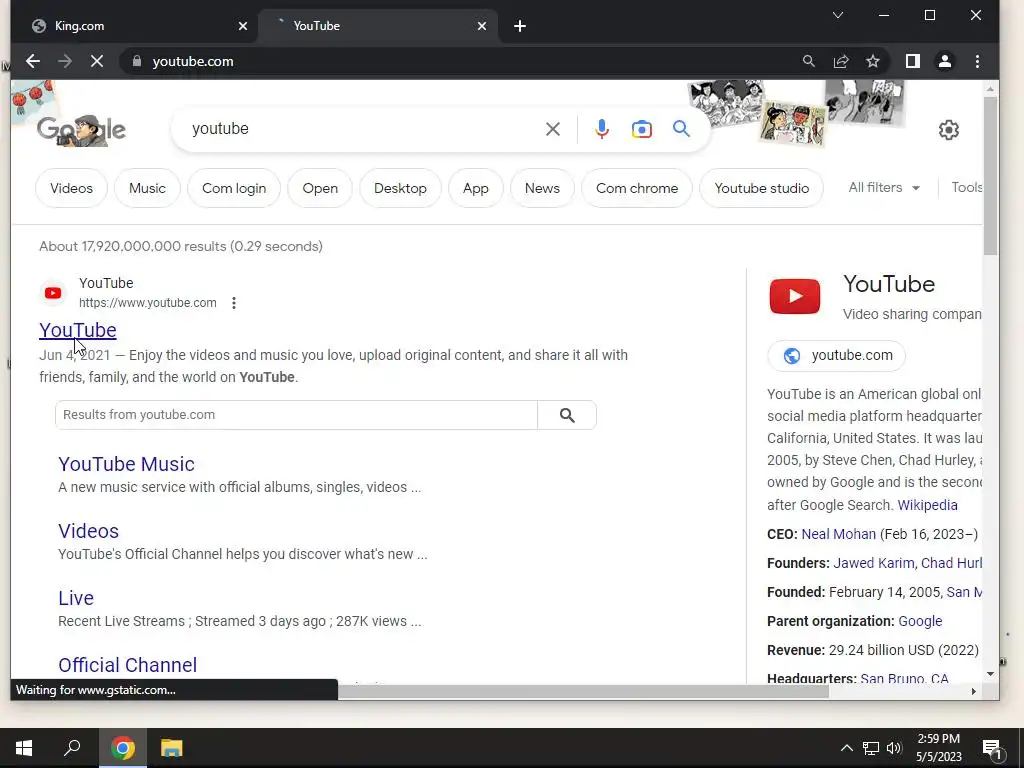The height and width of the screenshot is (768, 1024).
Task: Open the Google parent organization link
Action: click(x=920, y=621)
